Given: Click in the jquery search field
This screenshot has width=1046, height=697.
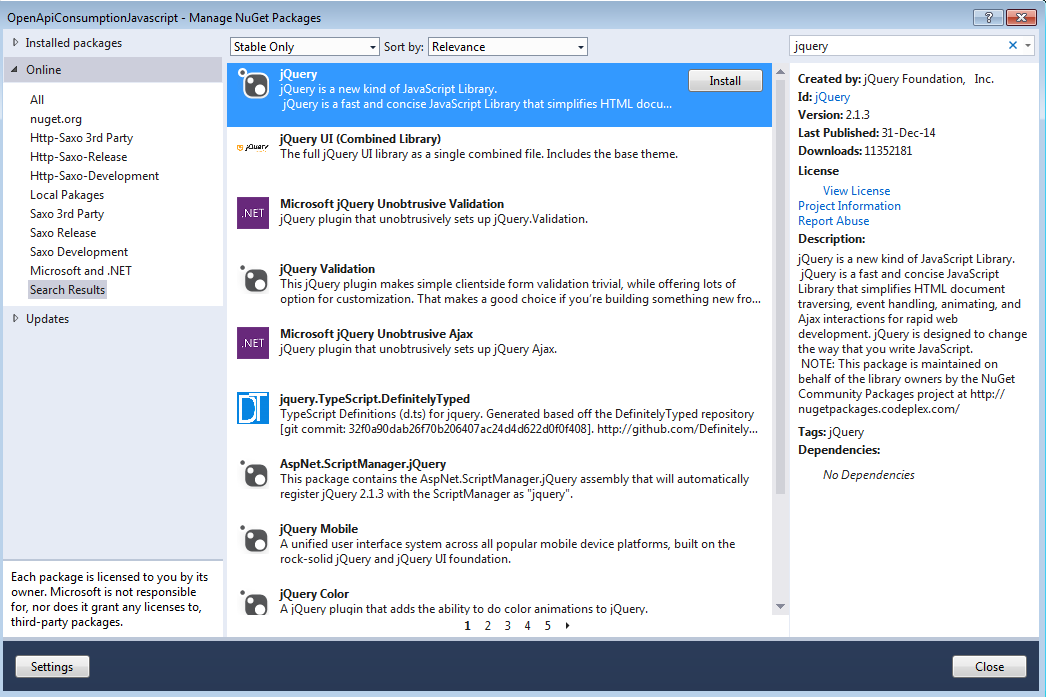Looking at the screenshot, I should 895,46.
